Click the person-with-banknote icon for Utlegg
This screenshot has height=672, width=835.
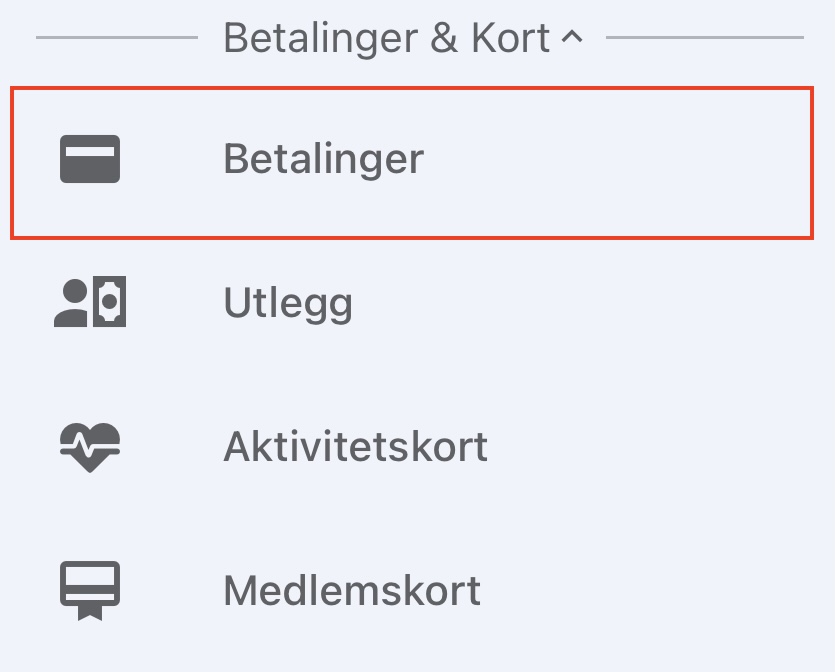pyautogui.click(x=90, y=303)
